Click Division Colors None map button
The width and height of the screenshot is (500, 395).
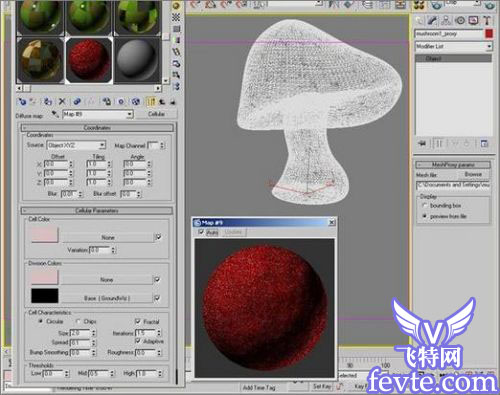pyautogui.click(x=107, y=280)
